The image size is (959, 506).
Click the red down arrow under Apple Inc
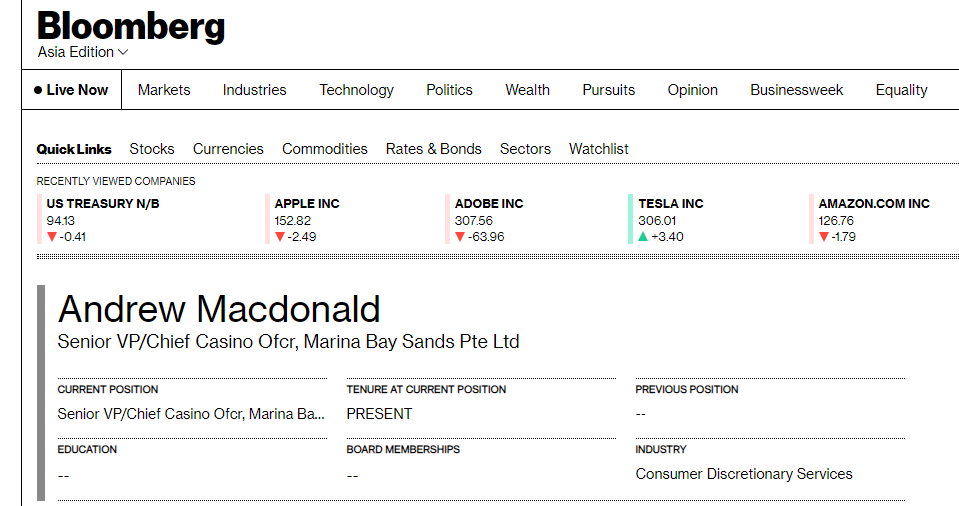point(280,237)
